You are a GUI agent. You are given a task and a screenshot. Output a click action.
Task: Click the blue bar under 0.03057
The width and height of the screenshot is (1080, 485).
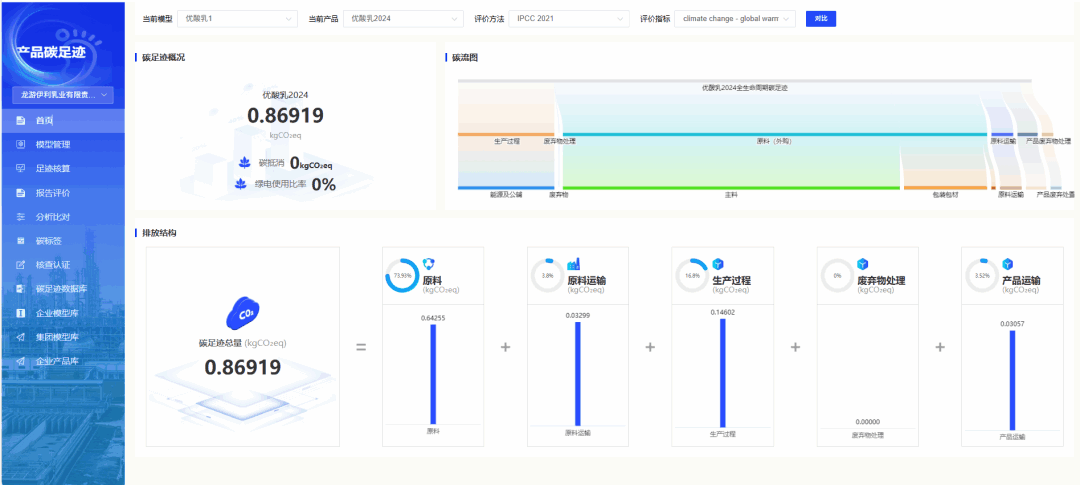(1012, 380)
